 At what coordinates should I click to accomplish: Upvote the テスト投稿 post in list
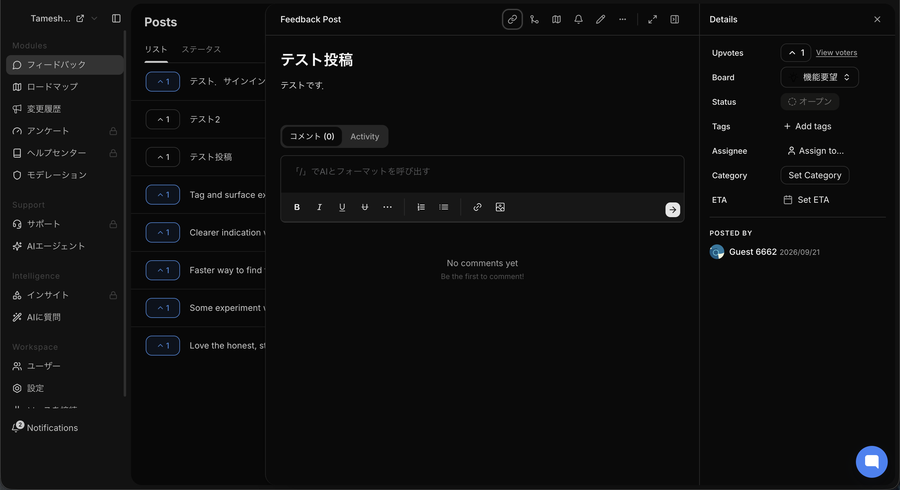[x=162, y=157]
